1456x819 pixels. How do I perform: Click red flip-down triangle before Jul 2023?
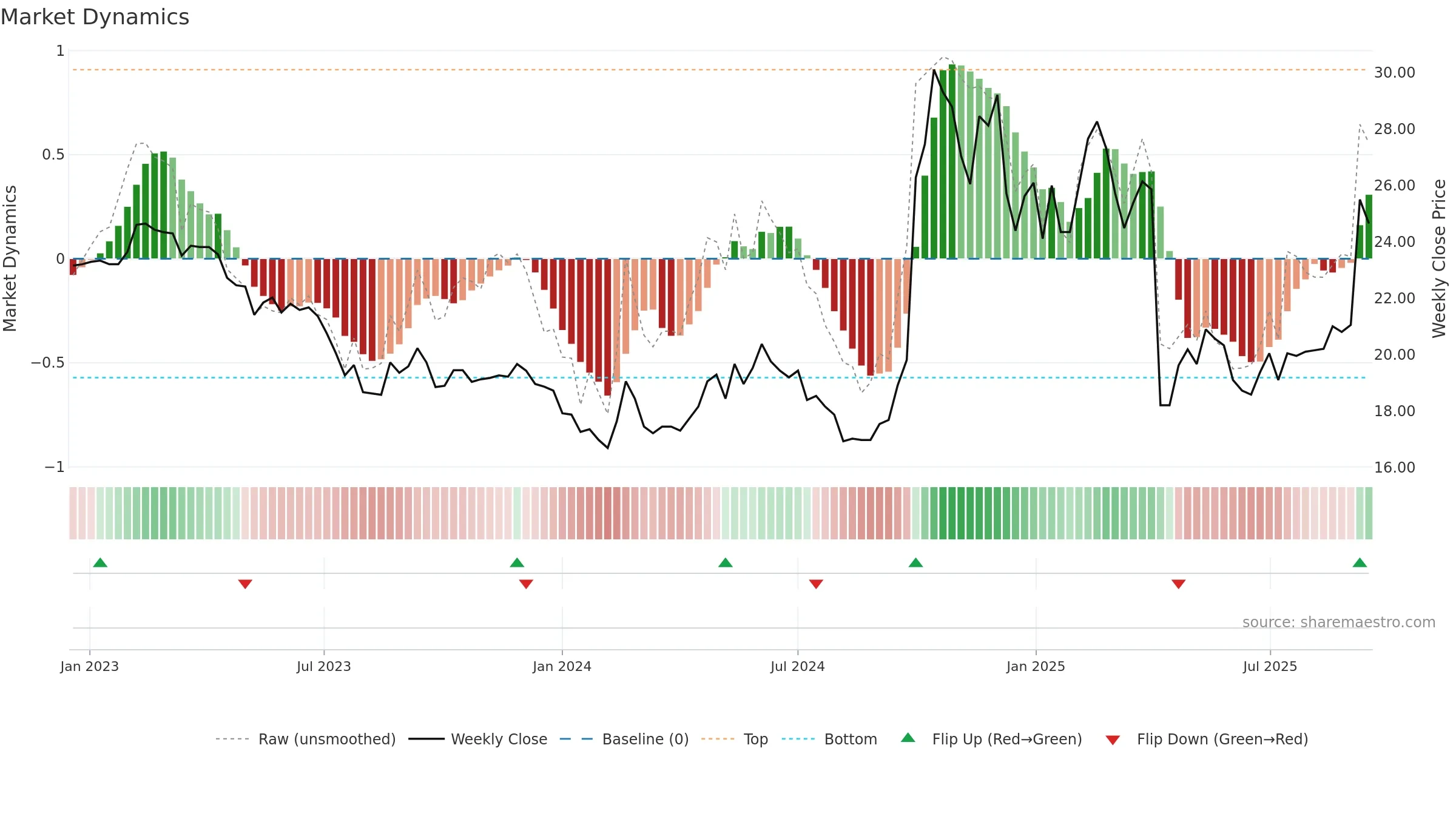(x=245, y=584)
